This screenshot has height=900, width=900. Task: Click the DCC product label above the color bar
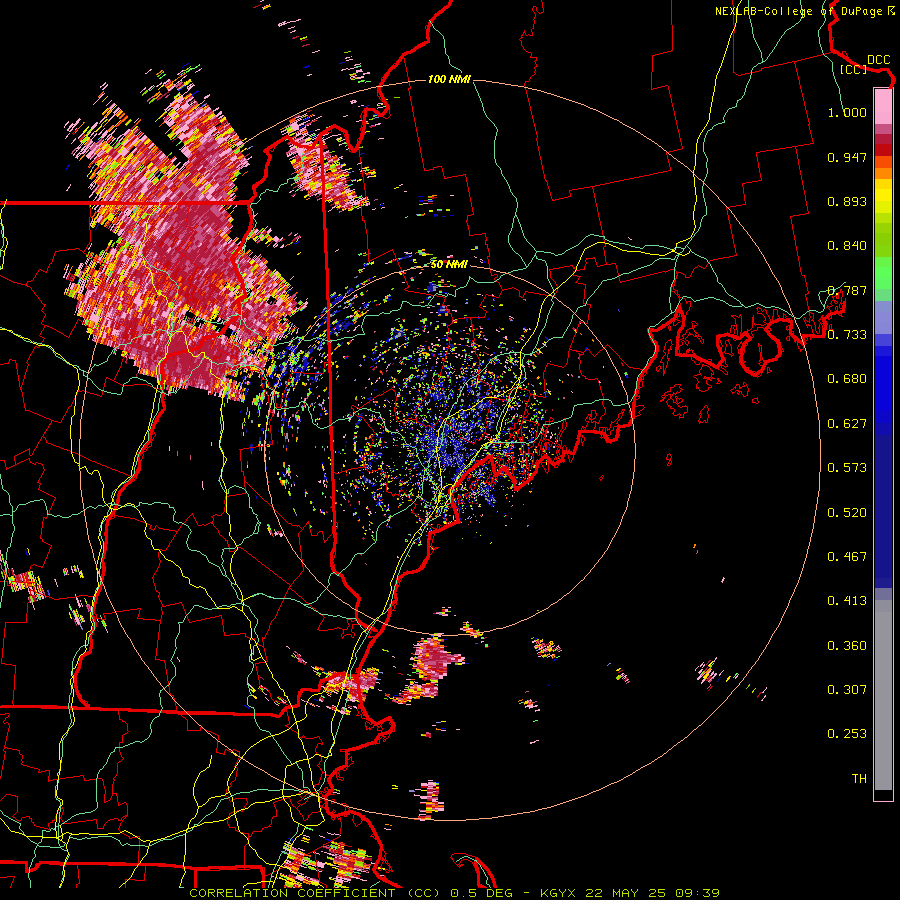878,60
